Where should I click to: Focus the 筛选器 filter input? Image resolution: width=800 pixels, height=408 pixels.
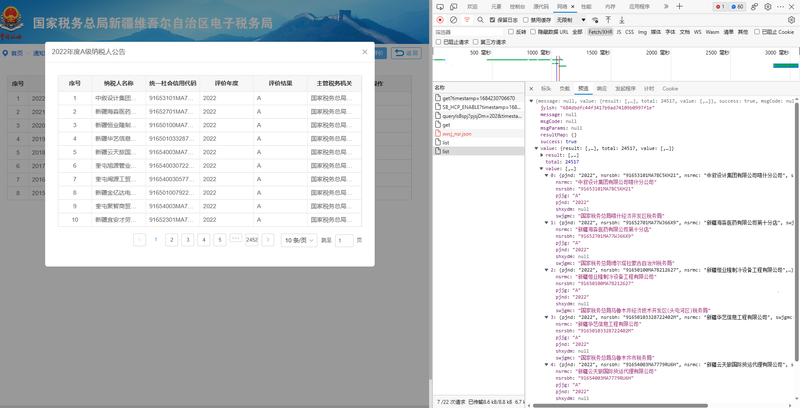[x=468, y=32]
